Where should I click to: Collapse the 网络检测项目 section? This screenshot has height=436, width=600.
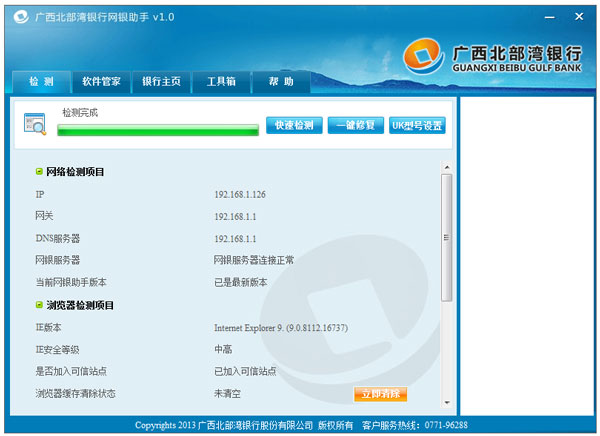point(39,171)
